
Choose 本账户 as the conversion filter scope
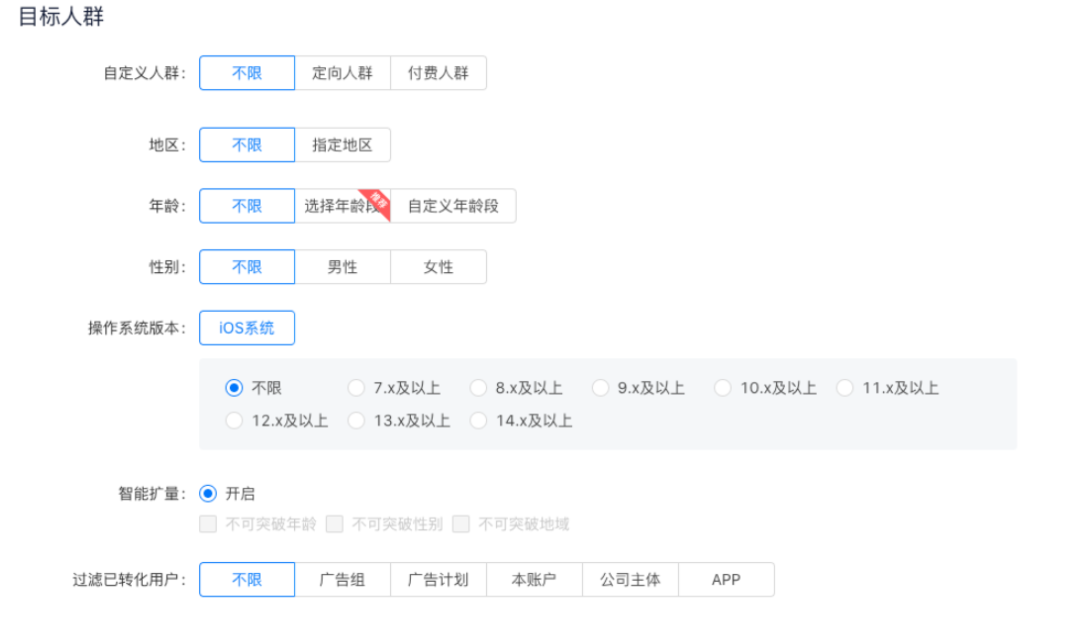(534, 579)
